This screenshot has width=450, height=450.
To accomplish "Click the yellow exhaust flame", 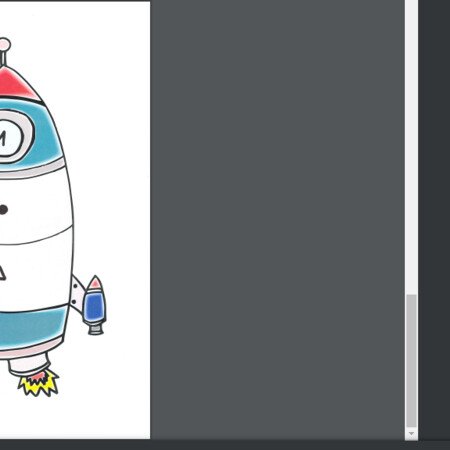I will [39, 383].
